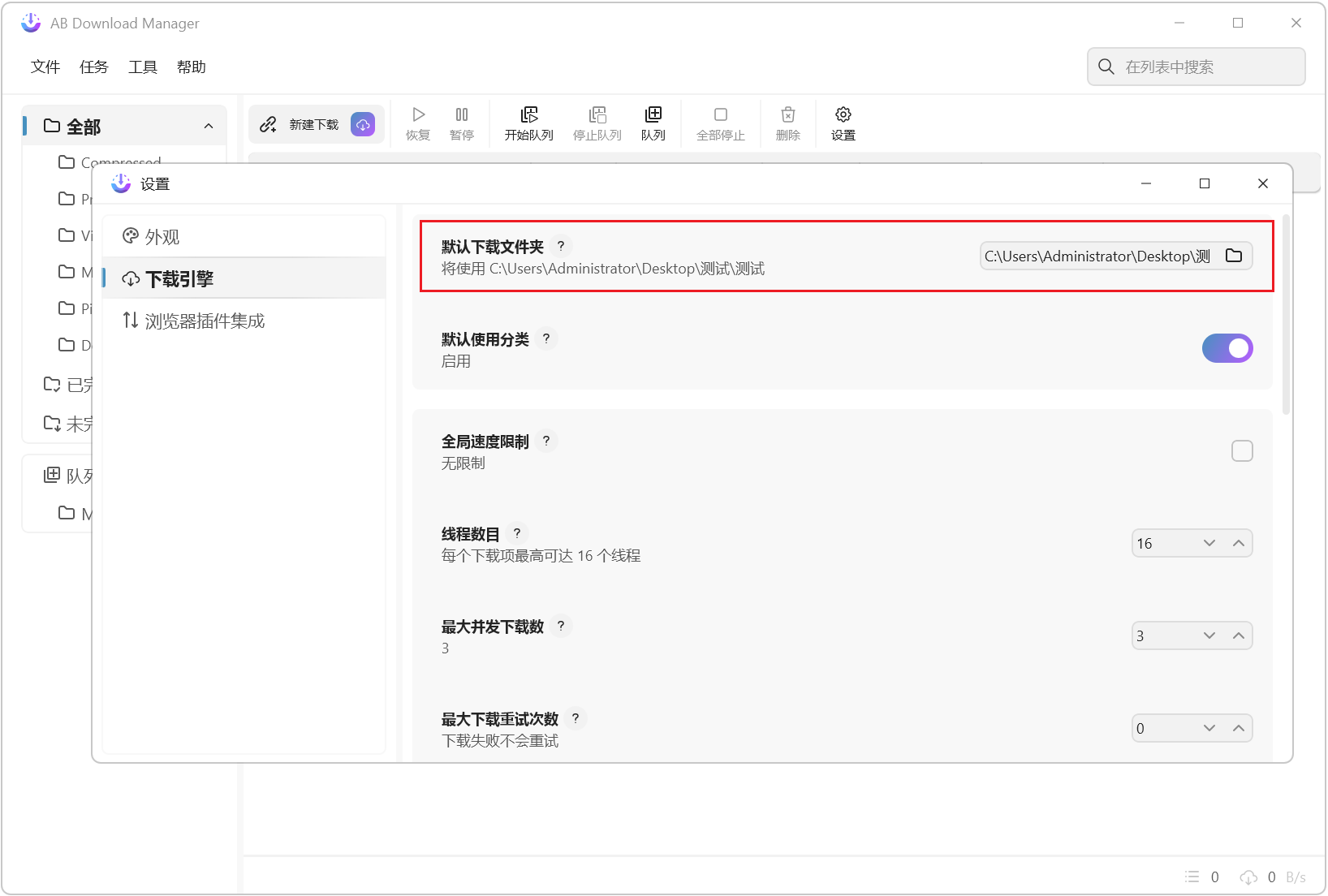This screenshot has height=896, width=1328.
Task: Click the Pause (暂停) toolbar icon
Action: [462, 114]
